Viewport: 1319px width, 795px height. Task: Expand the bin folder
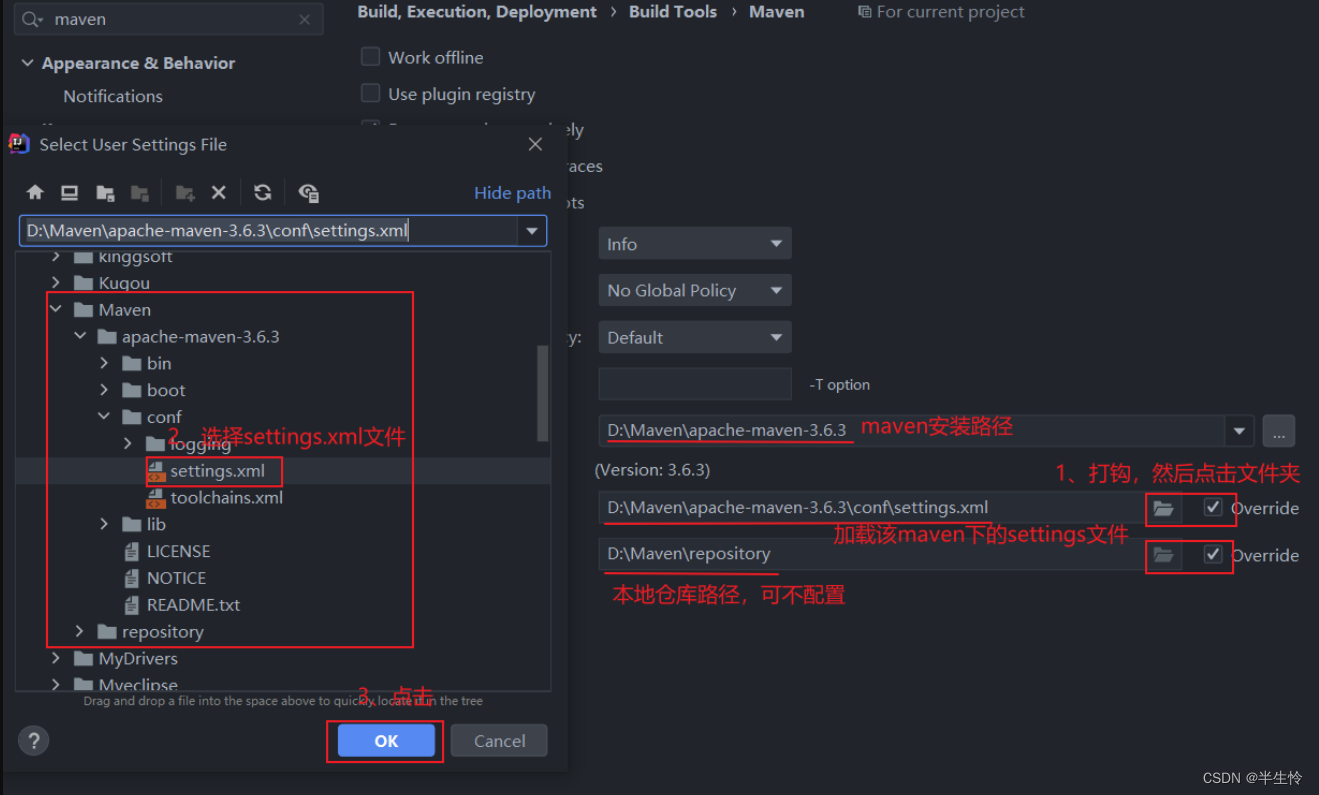(x=104, y=363)
